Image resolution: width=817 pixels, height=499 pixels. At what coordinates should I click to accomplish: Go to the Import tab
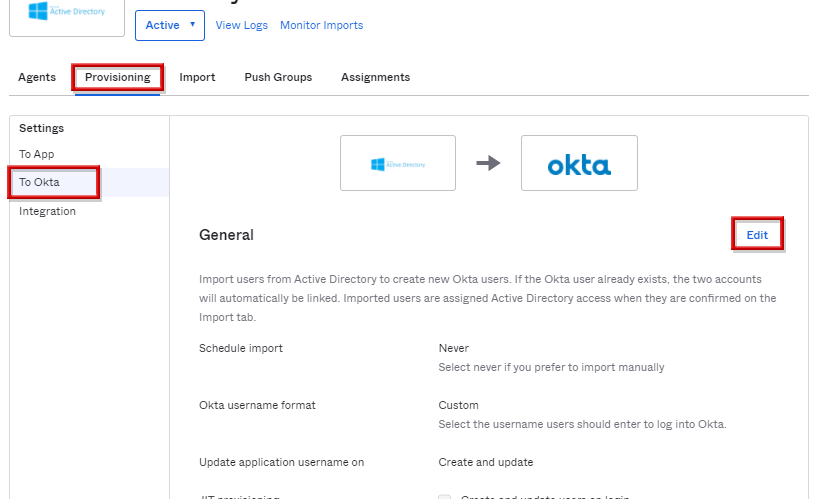[x=197, y=77]
